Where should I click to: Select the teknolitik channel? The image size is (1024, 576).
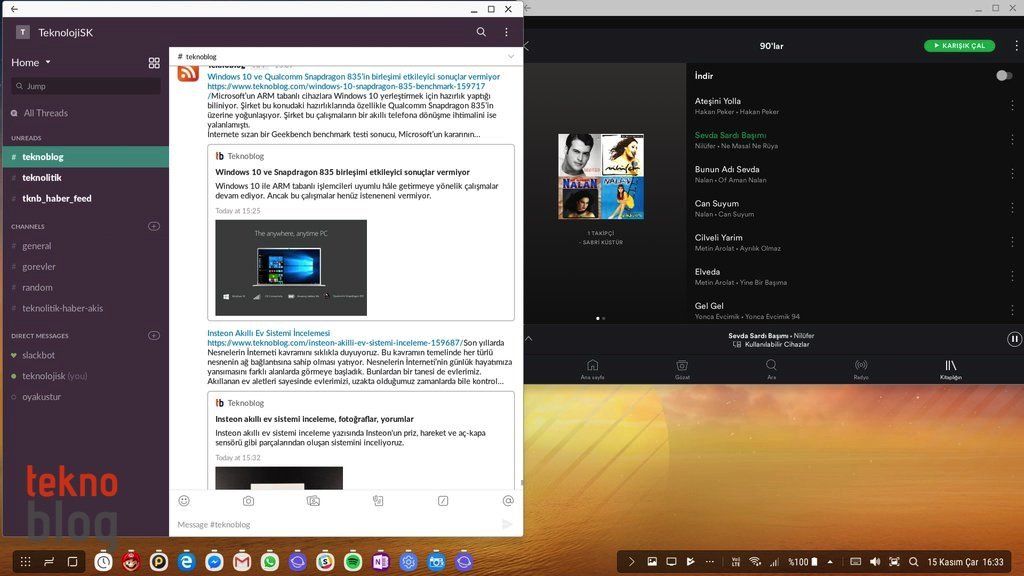pos(42,177)
